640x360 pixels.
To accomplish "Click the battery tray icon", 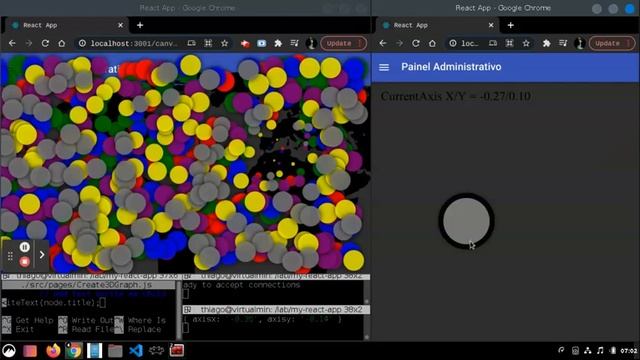I will 613,351.
